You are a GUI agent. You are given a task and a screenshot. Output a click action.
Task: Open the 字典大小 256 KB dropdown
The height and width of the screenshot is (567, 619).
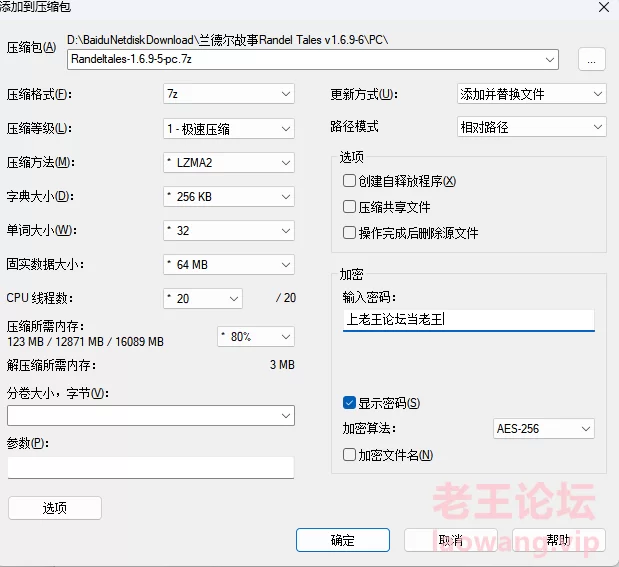(x=229, y=197)
